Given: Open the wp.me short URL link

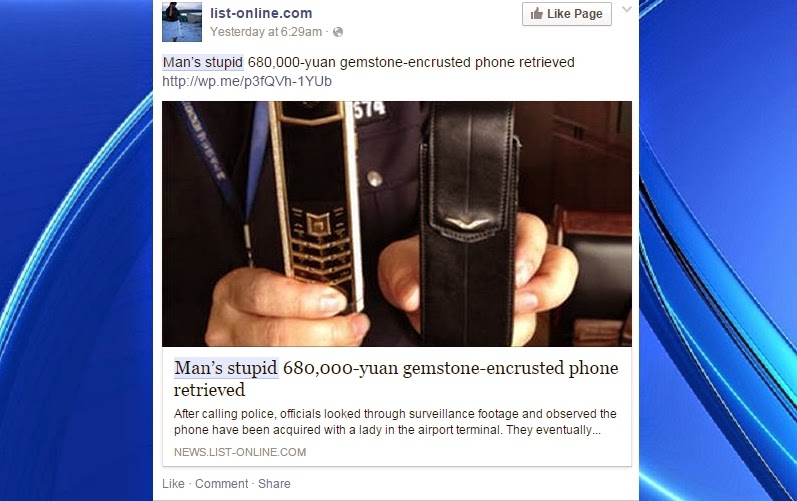Looking at the screenshot, I should click(247, 81).
